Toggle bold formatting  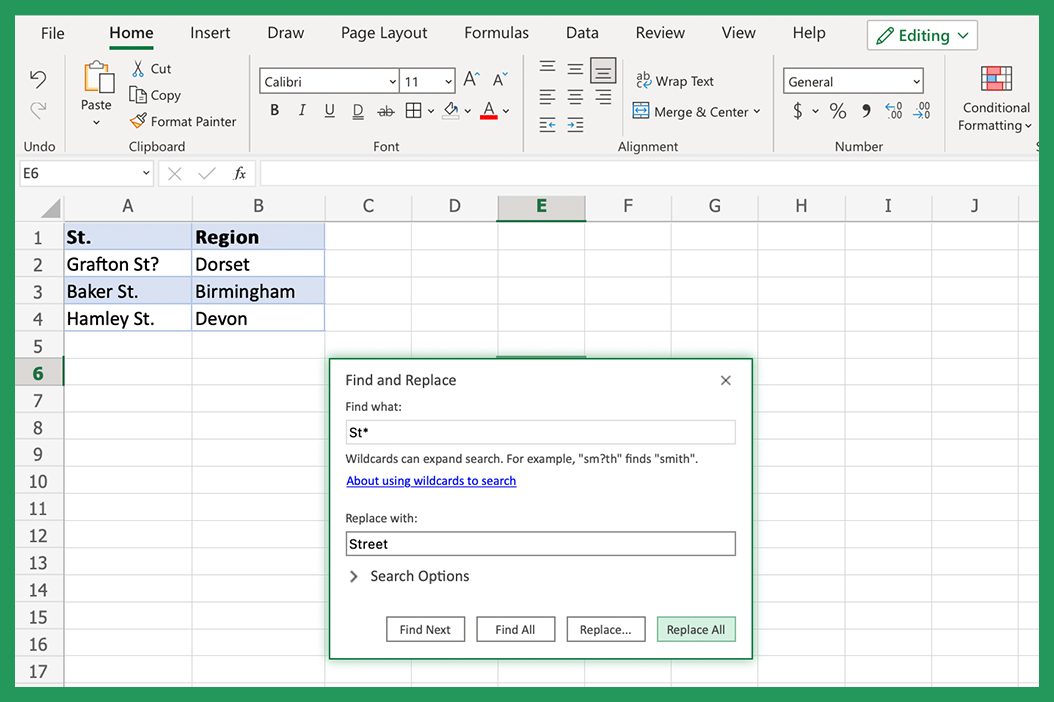(274, 110)
